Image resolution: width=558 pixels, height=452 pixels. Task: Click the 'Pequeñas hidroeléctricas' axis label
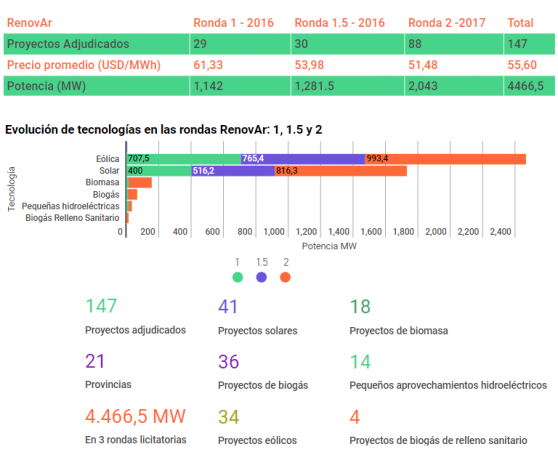tap(70, 206)
